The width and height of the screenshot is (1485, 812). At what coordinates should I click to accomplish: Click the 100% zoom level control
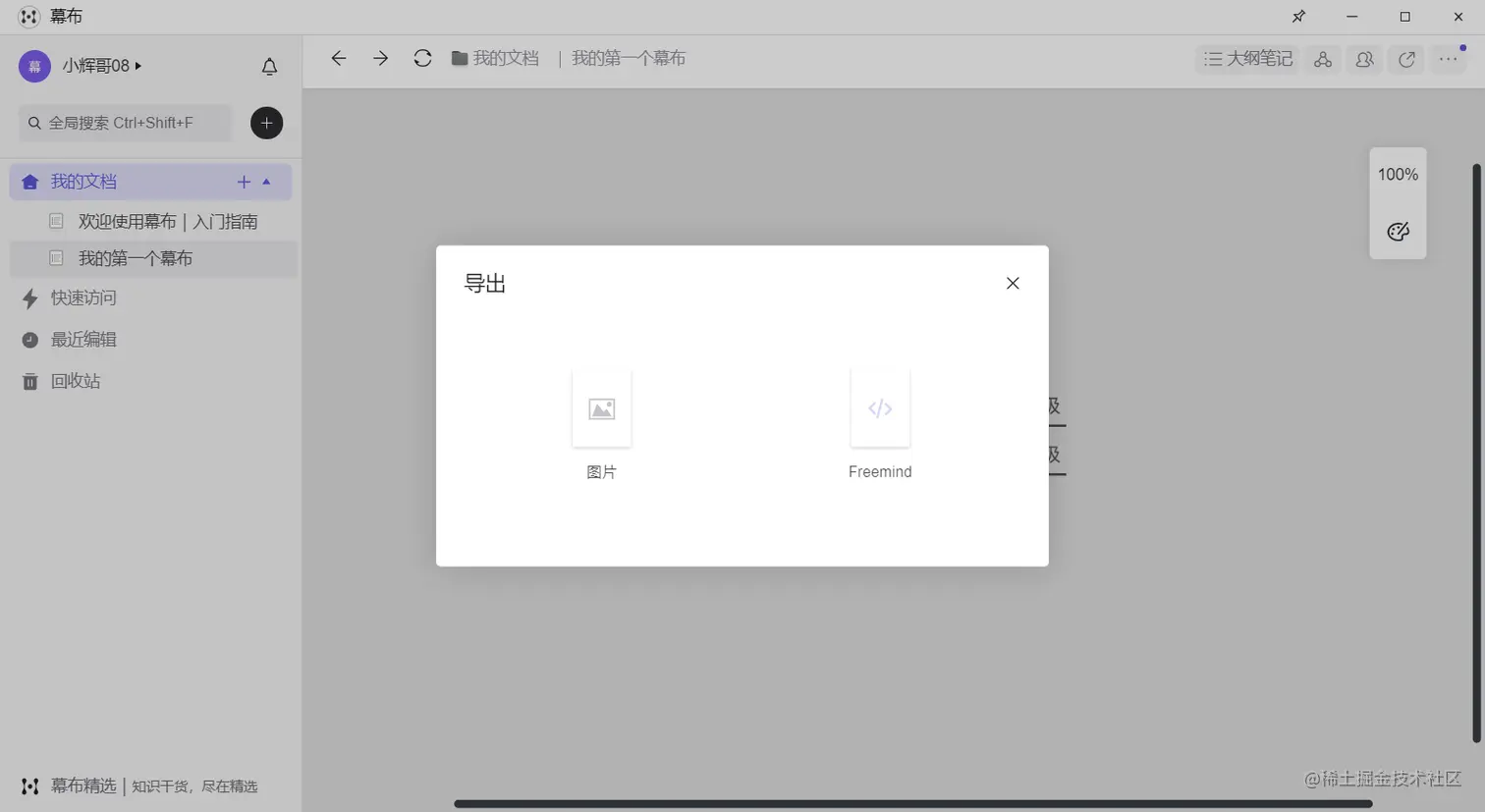tap(1397, 174)
